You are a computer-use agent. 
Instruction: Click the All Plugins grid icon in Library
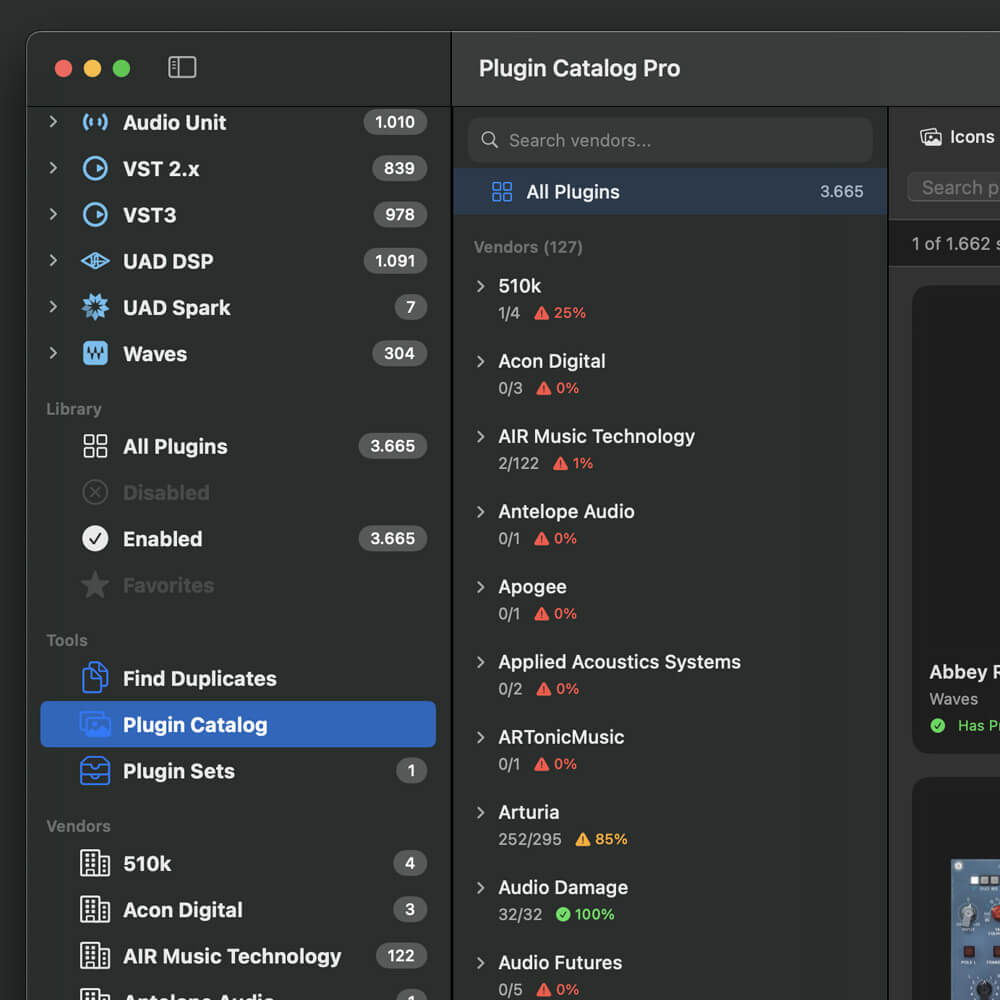pos(95,446)
